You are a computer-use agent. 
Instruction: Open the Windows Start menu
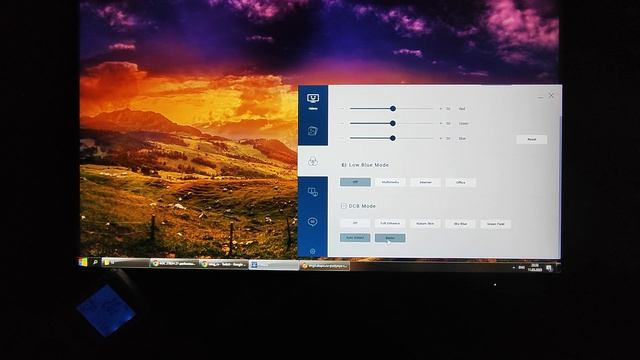[x=83, y=262]
